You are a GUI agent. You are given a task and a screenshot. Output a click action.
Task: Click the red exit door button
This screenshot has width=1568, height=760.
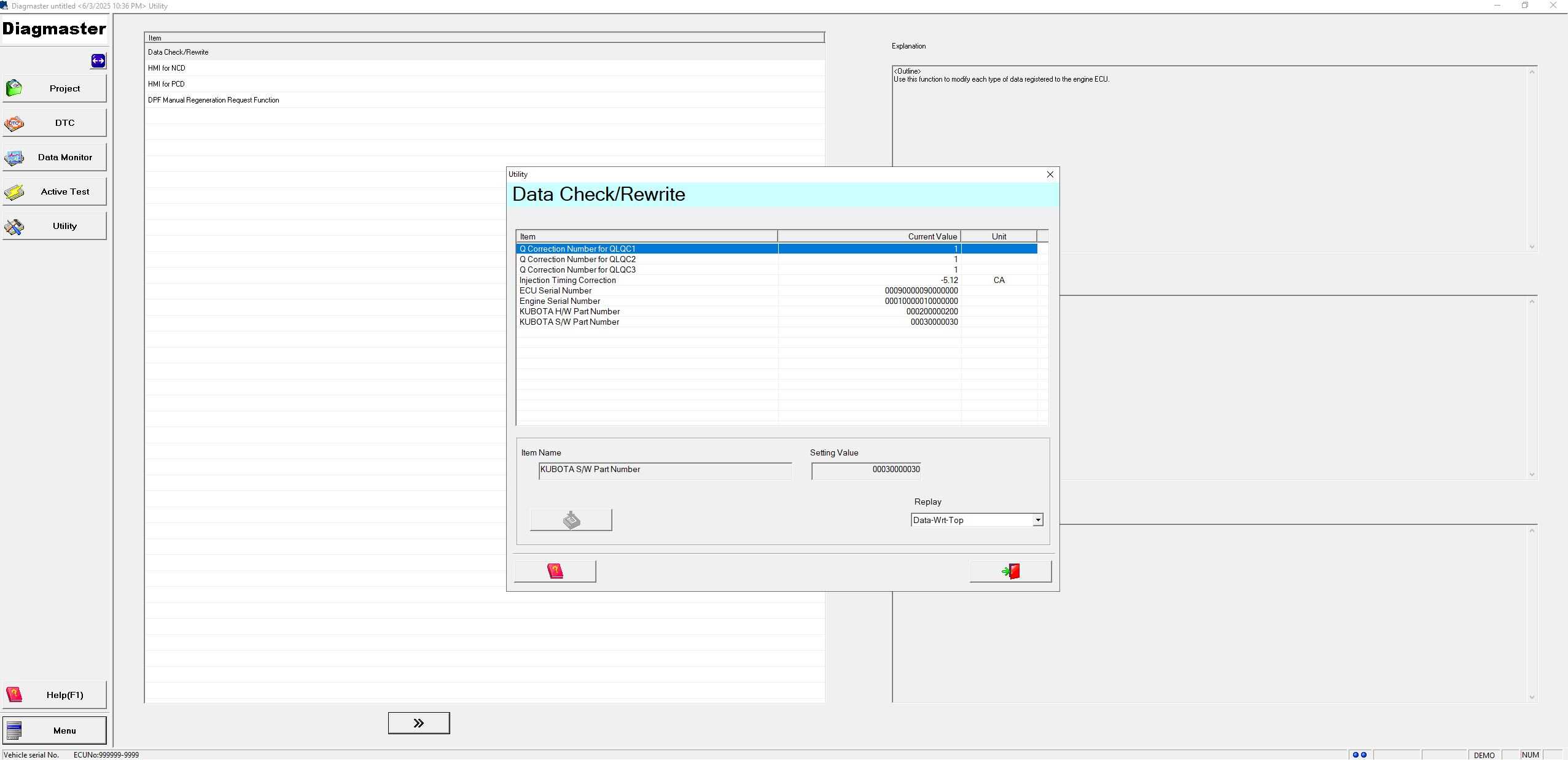(x=1010, y=572)
